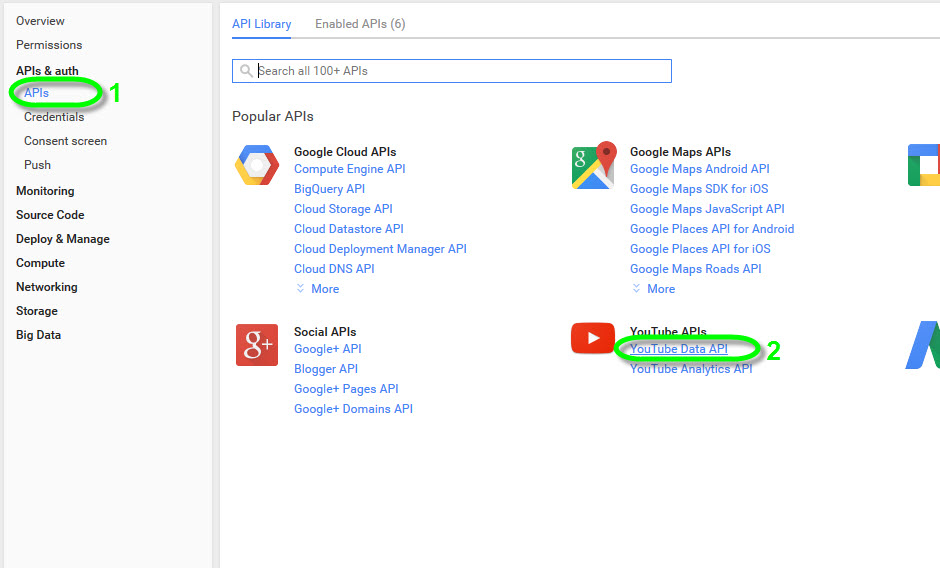
Task: Select APIs in the left sidebar
Action: coord(37,93)
